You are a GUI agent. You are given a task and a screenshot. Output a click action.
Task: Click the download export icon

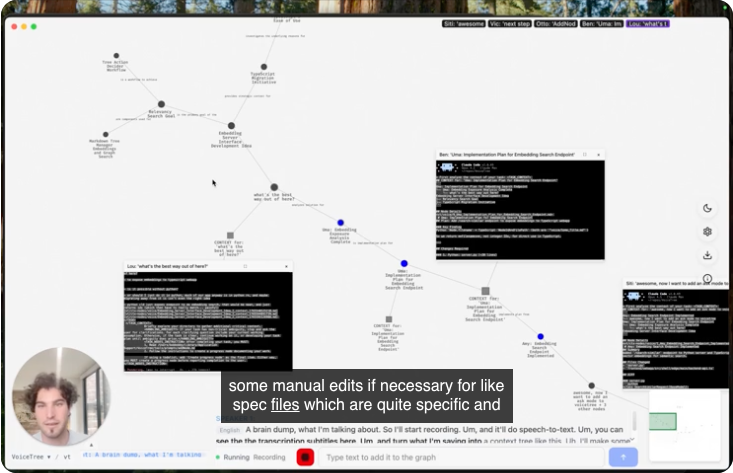(x=707, y=255)
